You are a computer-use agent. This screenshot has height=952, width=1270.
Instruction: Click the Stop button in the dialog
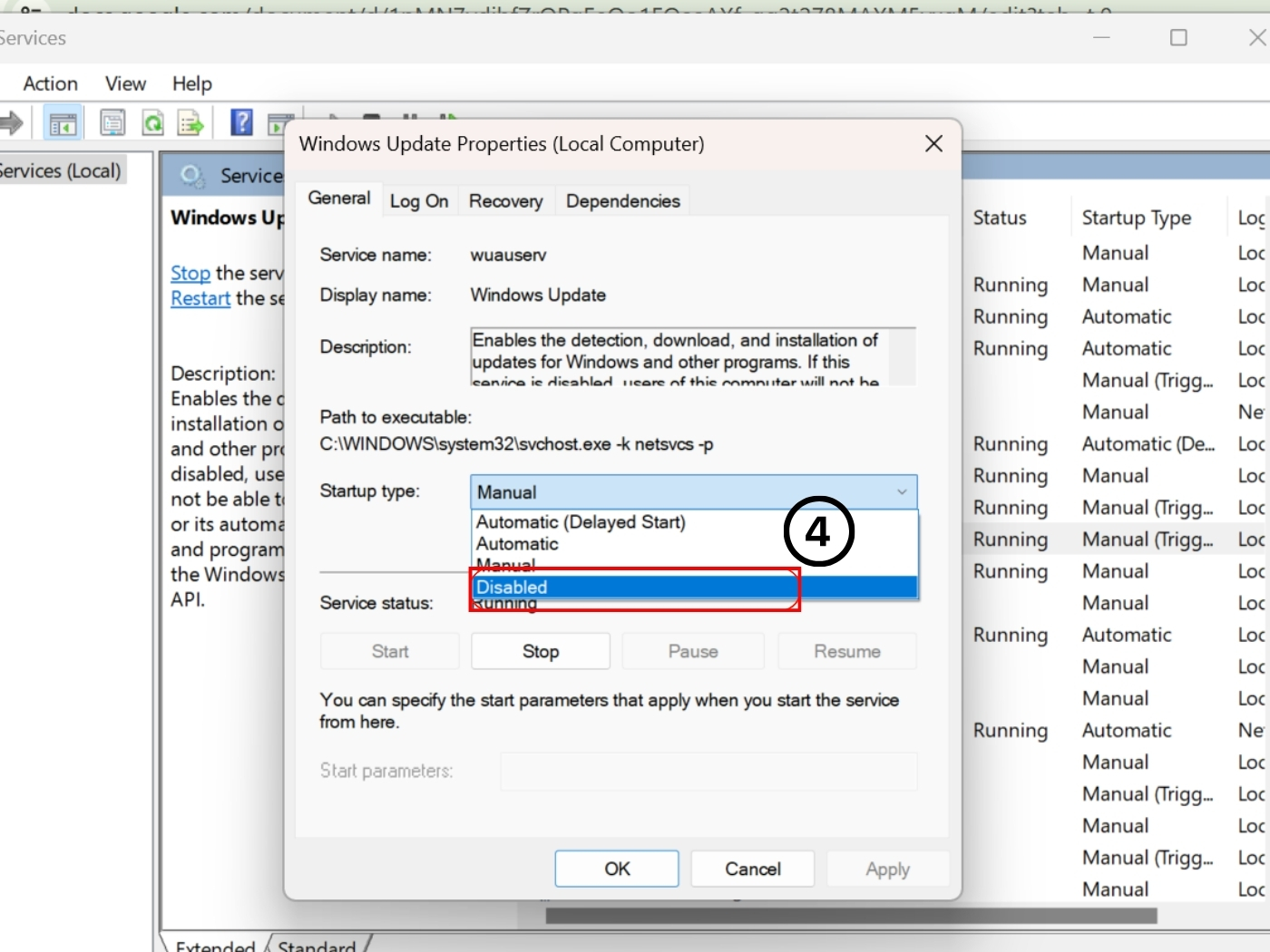[x=541, y=652]
